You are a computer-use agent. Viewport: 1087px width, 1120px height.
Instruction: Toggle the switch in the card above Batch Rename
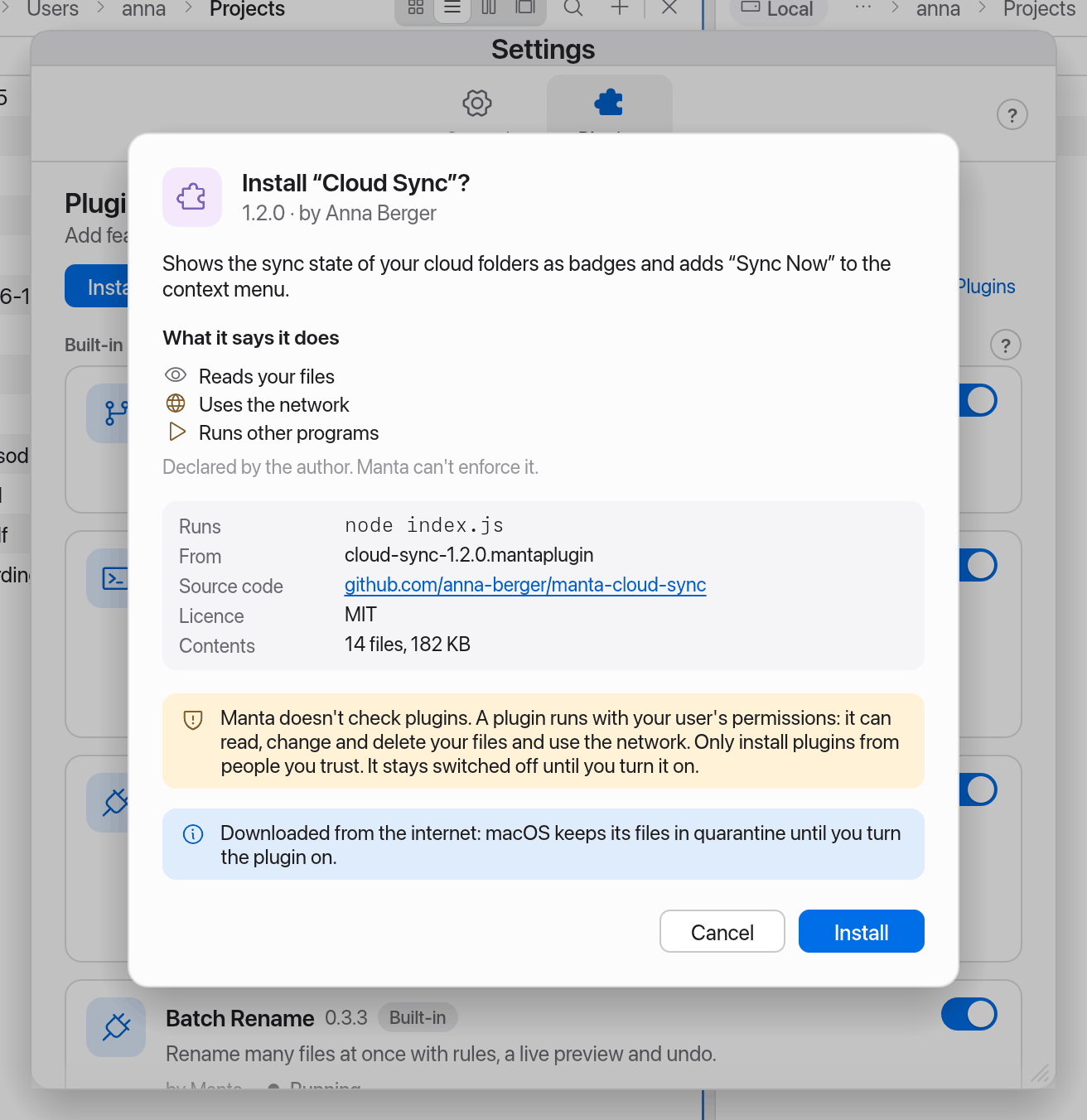[978, 789]
